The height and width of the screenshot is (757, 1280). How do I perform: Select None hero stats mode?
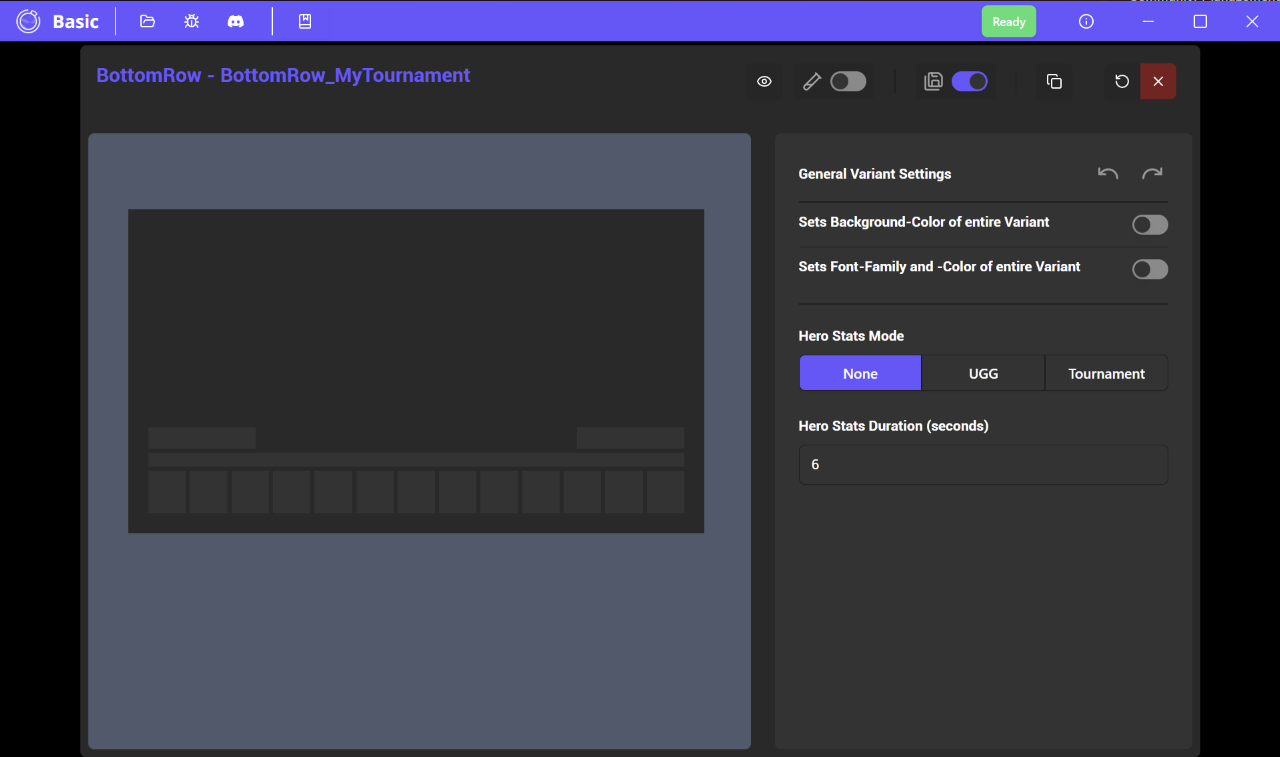click(x=860, y=373)
